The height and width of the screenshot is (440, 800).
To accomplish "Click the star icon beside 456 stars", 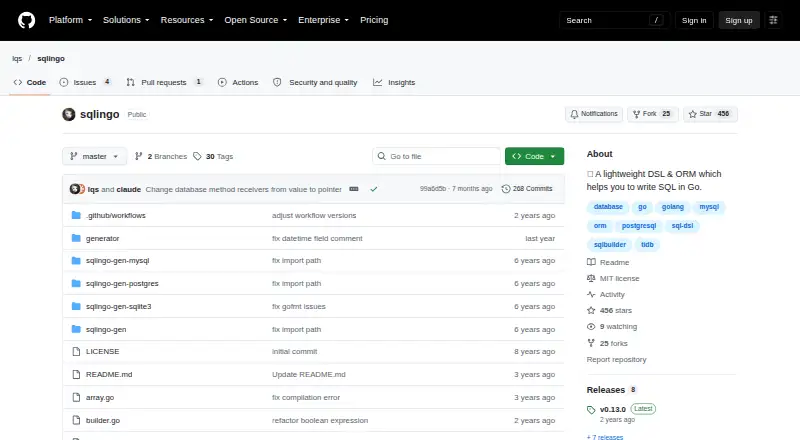I will click(591, 310).
